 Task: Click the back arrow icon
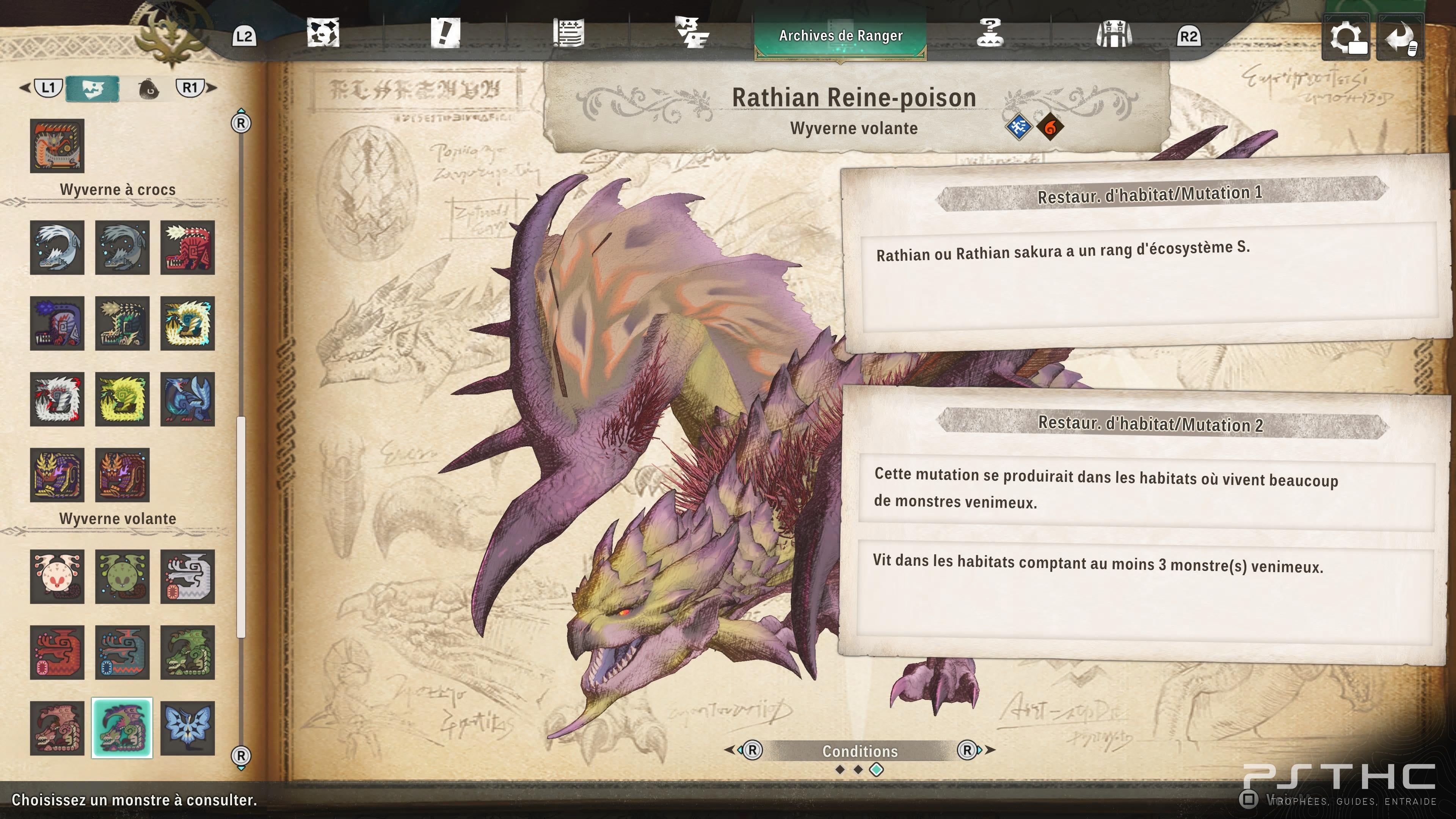point(1400,38)
